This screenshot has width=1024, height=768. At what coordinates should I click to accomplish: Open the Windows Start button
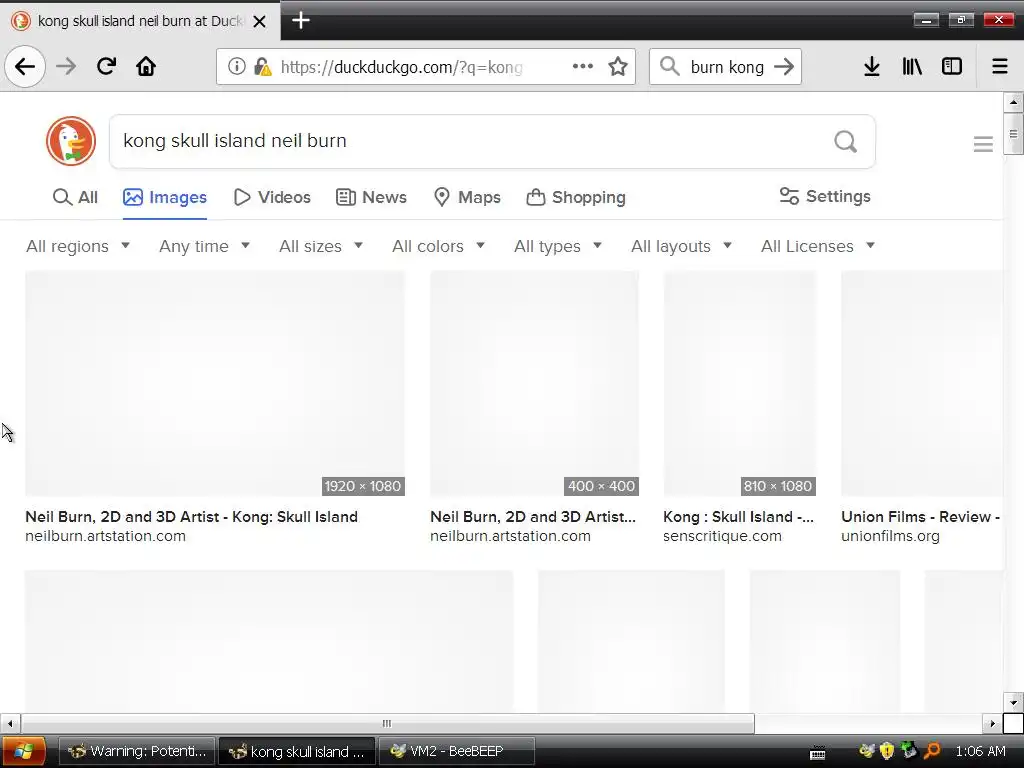(23, 751)
